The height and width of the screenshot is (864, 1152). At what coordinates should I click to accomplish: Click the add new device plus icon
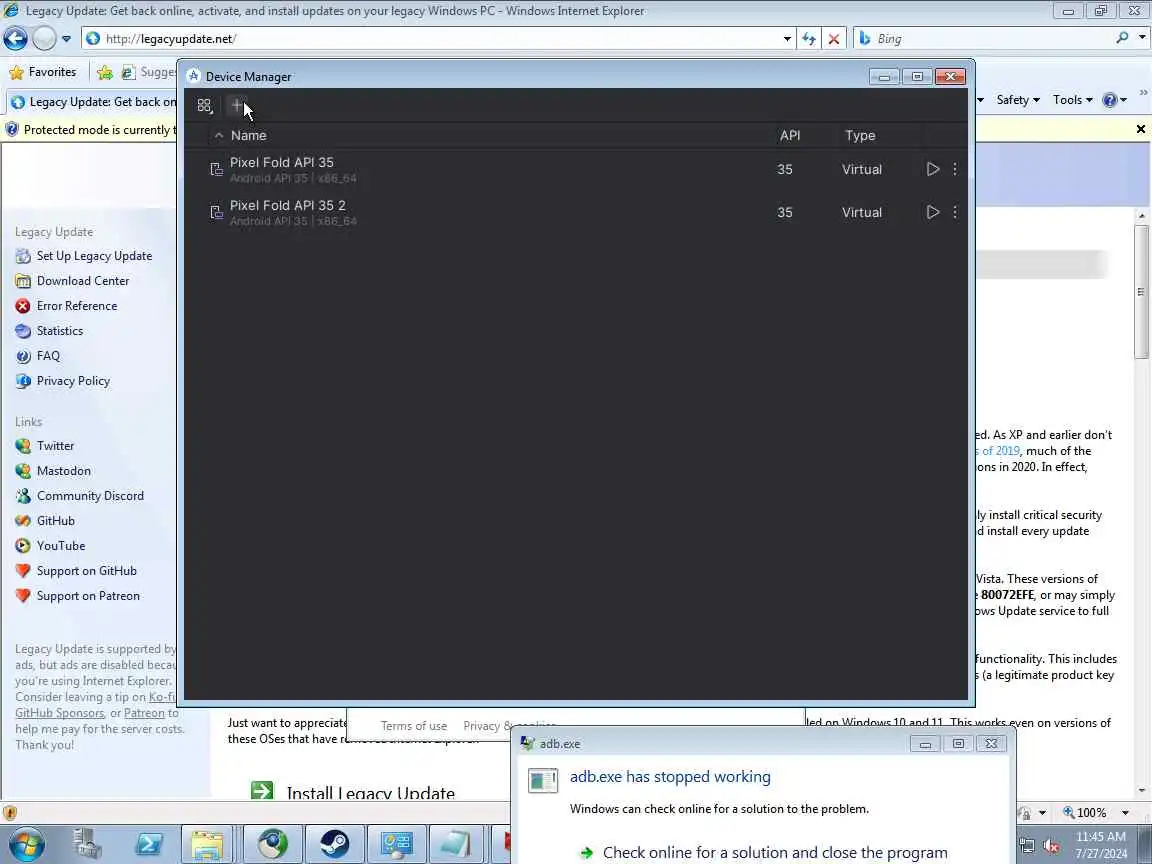click(x=237, y=106)
